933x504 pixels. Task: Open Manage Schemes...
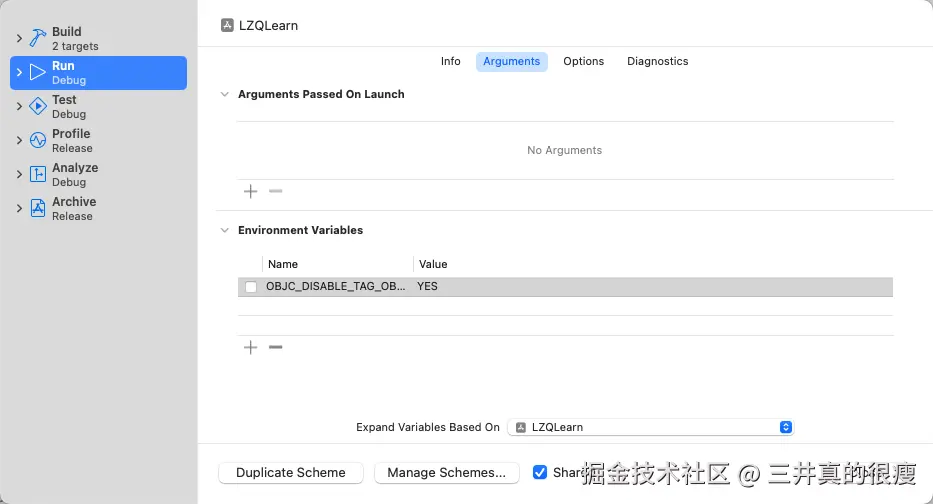point(447,472)
